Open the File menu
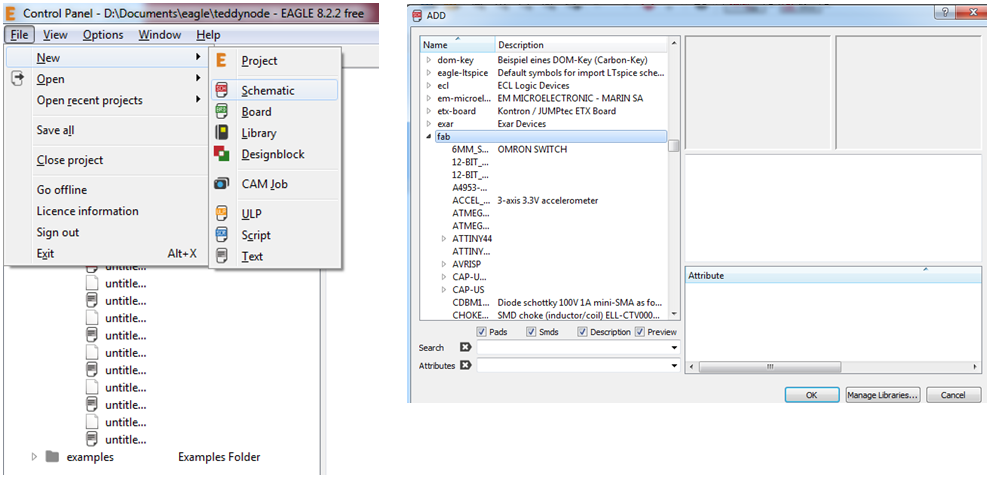 (x=19, y=35)
